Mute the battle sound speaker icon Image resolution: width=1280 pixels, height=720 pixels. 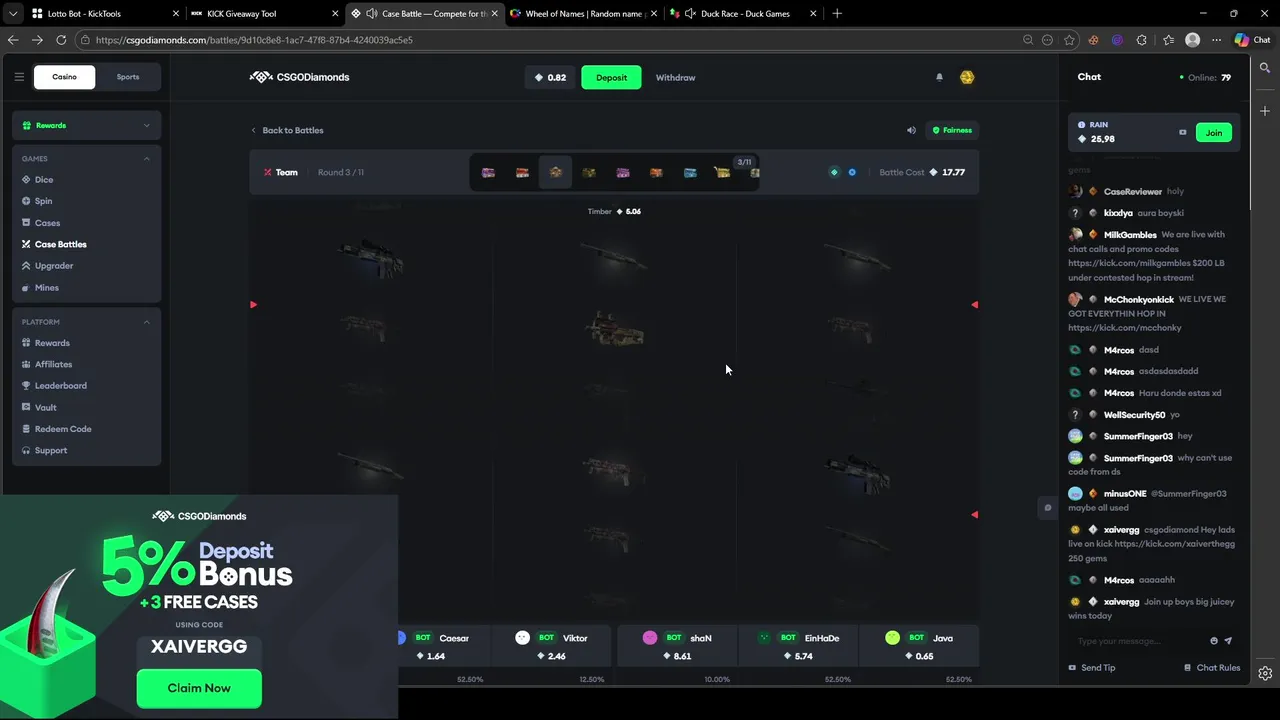pyautogui.click(x=911, y=130)
